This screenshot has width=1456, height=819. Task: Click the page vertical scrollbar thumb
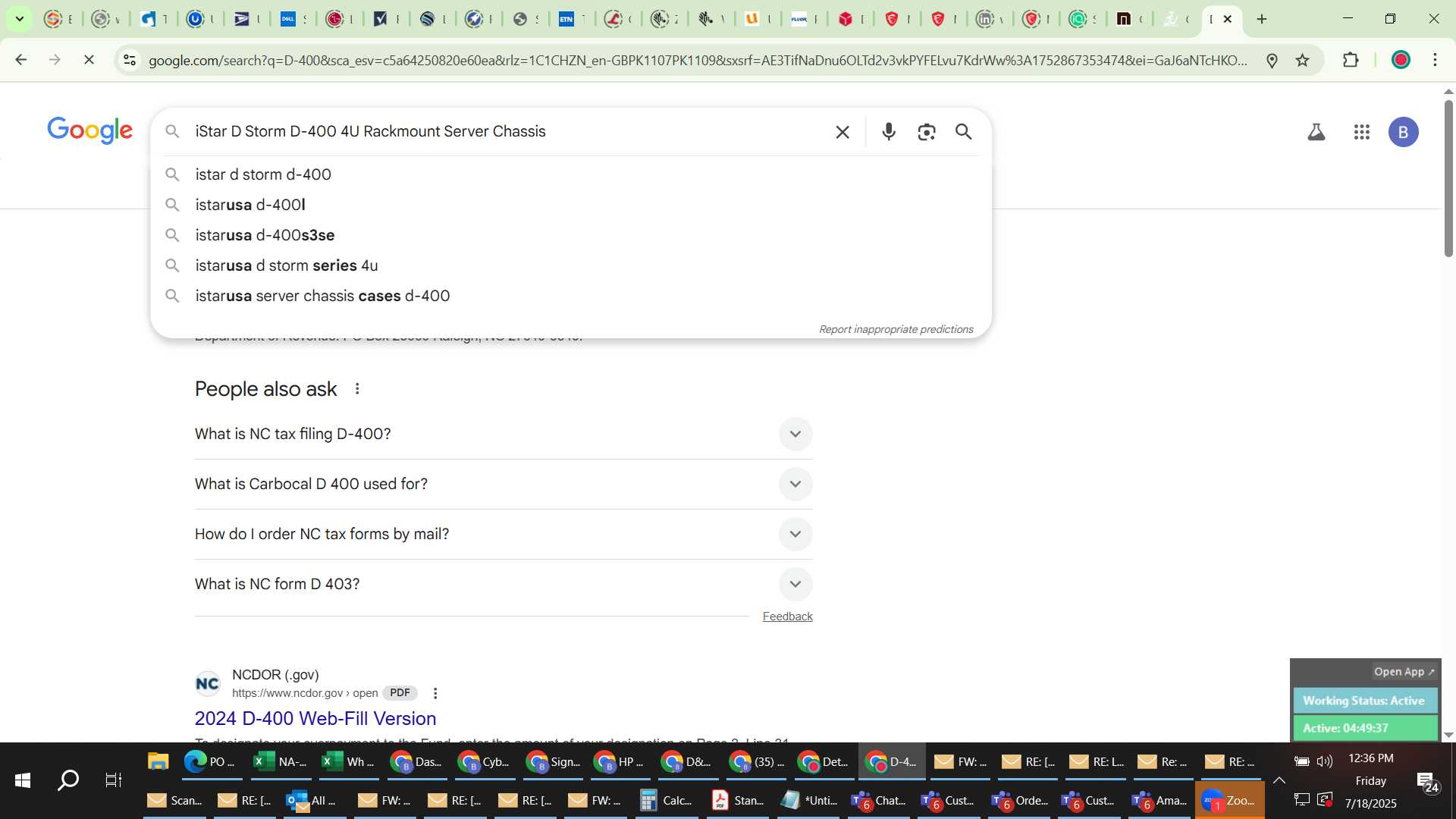pos(1448,178)
